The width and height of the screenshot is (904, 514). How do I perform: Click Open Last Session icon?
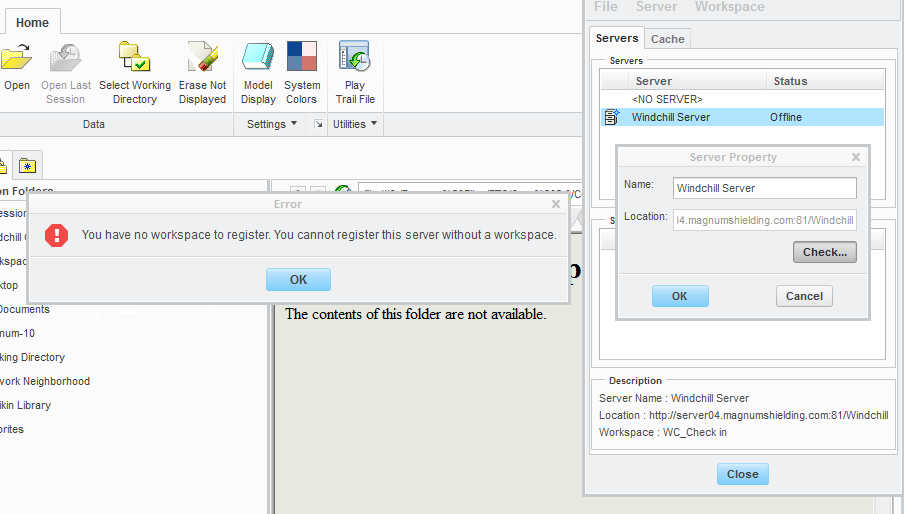point(65,58)
